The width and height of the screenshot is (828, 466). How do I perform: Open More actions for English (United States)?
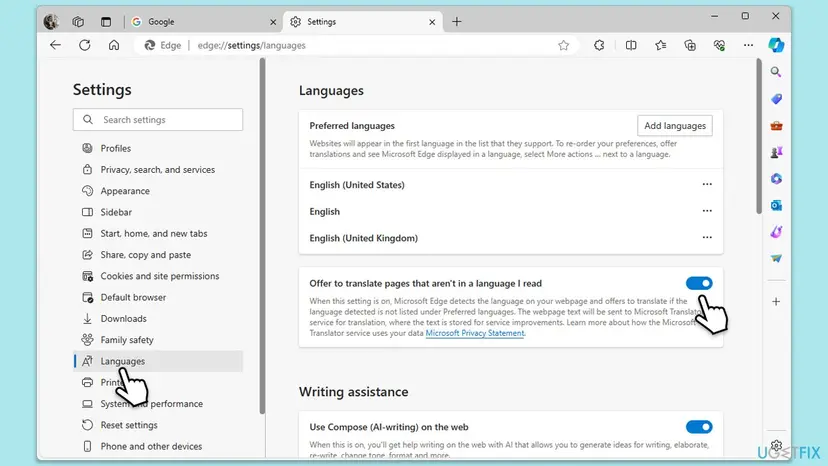[x=707, y=184]
